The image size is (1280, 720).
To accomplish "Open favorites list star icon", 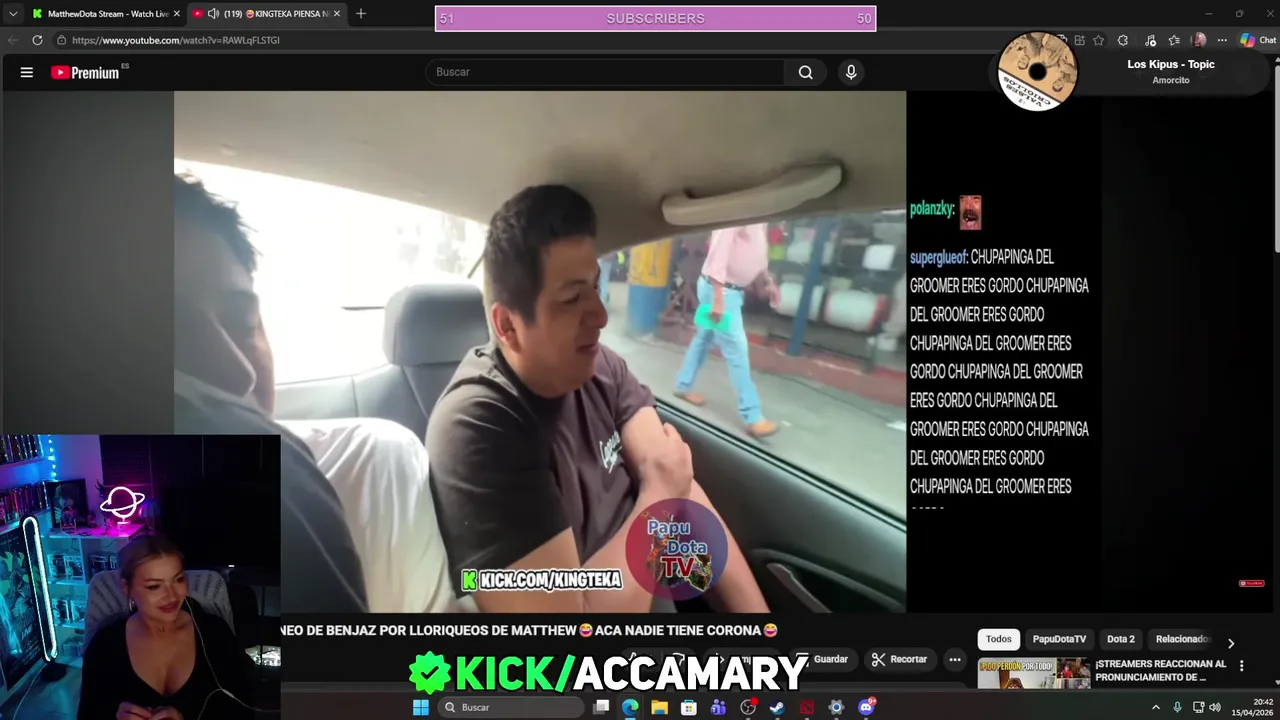I will [x=1174, y=40].
